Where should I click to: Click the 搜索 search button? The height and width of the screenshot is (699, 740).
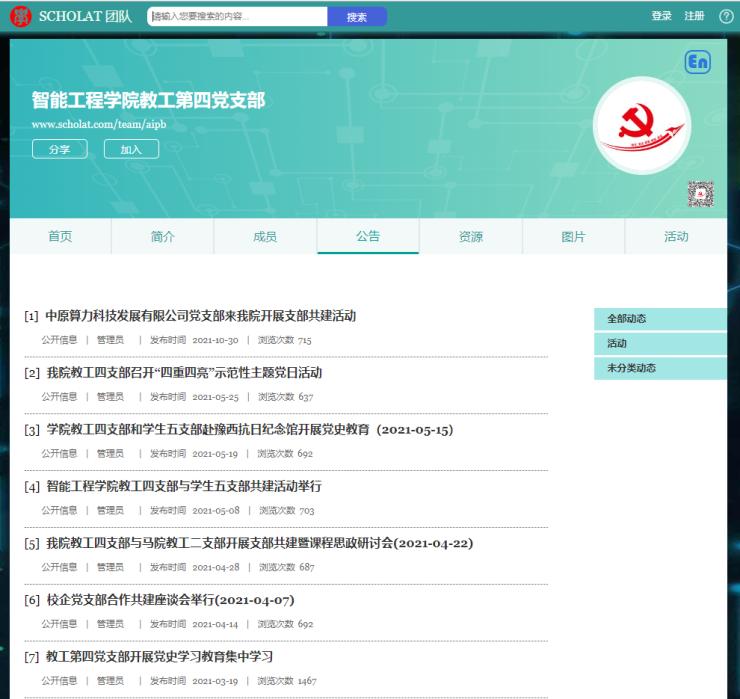pyautogui.click(x=357, y=17)
